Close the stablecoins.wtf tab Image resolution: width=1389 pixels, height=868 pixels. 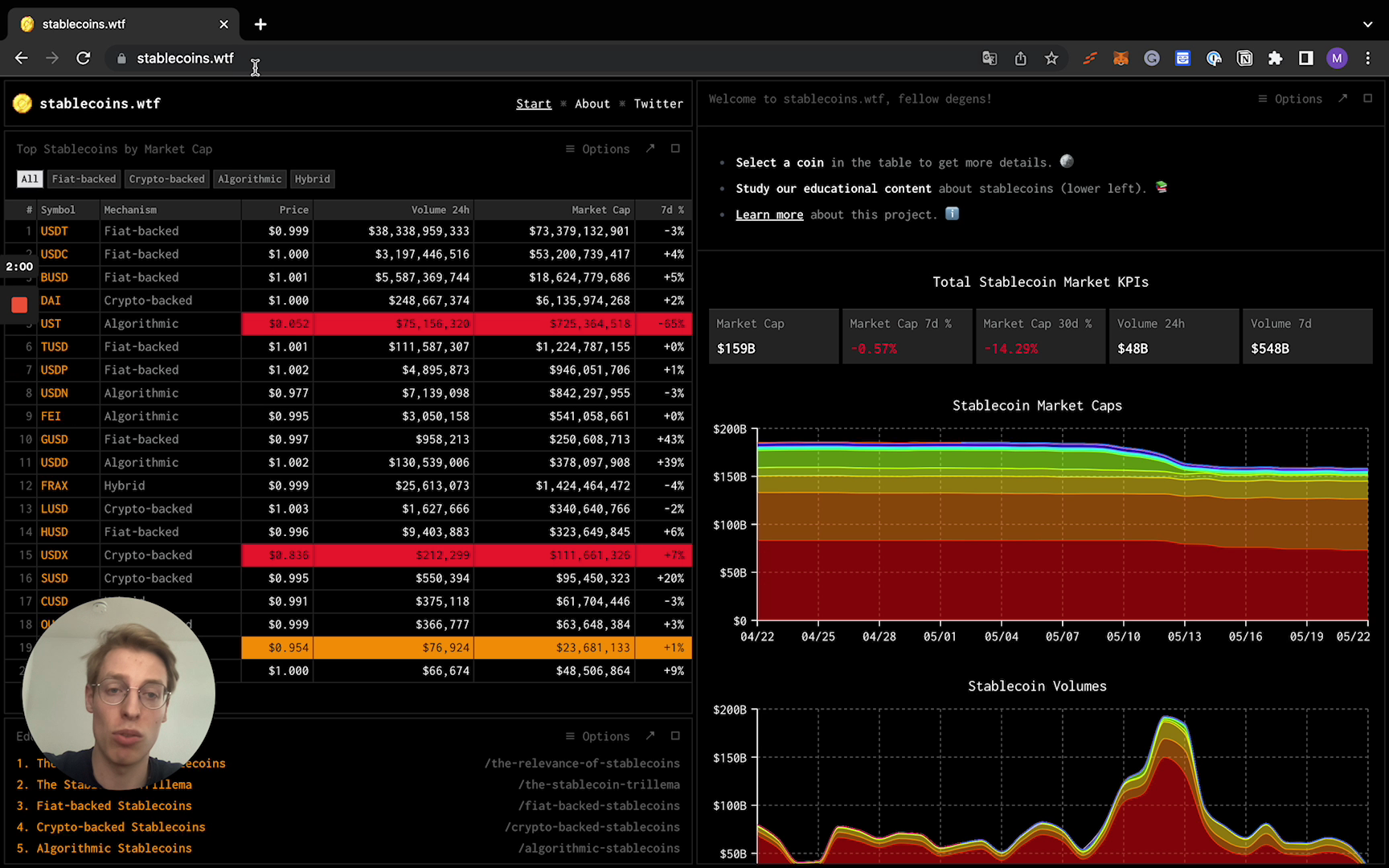point(223,24)
